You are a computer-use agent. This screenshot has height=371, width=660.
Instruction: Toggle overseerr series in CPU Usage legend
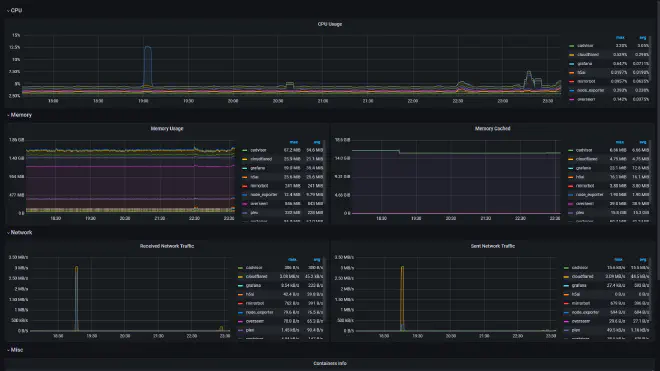click(x=586, y=99)
